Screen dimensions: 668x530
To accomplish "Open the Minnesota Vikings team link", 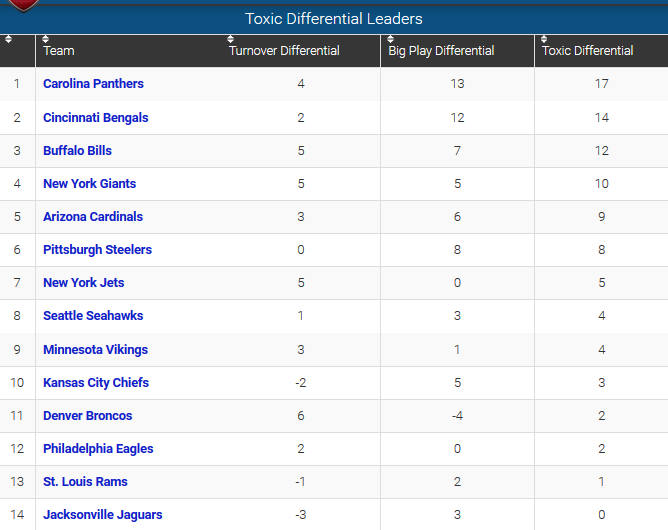I will pos(95,350).
